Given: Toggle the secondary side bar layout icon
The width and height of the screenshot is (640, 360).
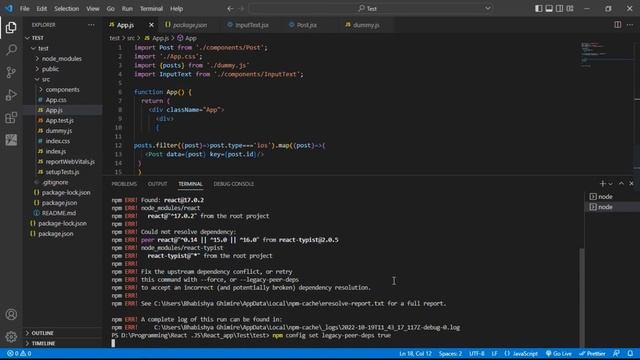Looking at the screenshot, I should (x=560, y=8).
